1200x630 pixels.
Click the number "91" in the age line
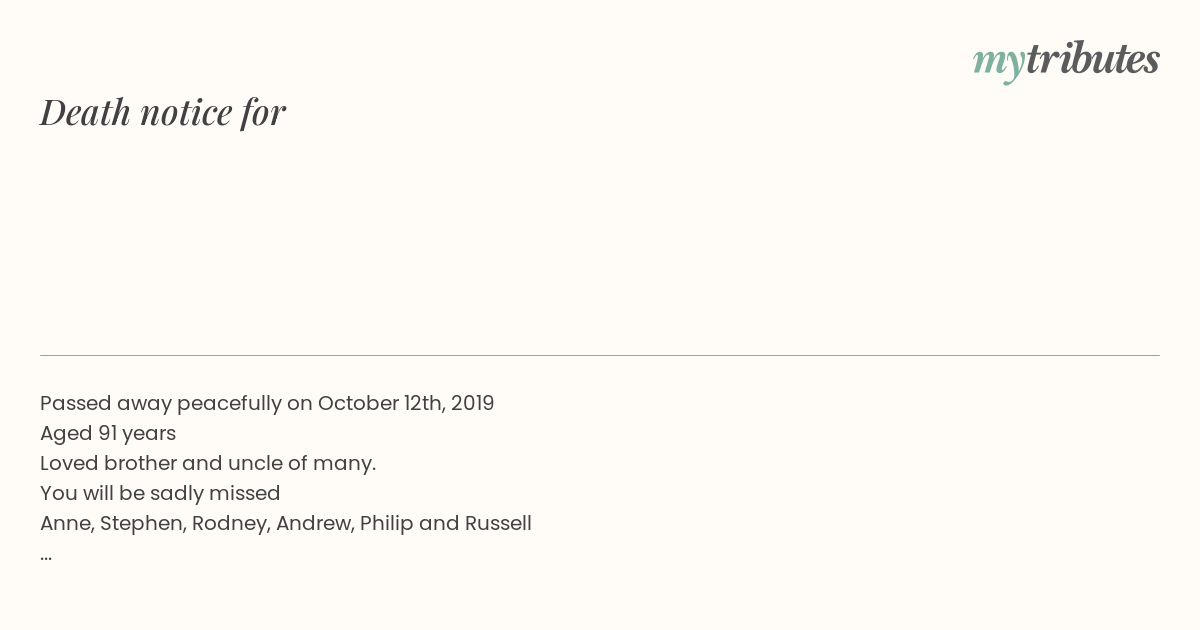(x=108, y=433)
